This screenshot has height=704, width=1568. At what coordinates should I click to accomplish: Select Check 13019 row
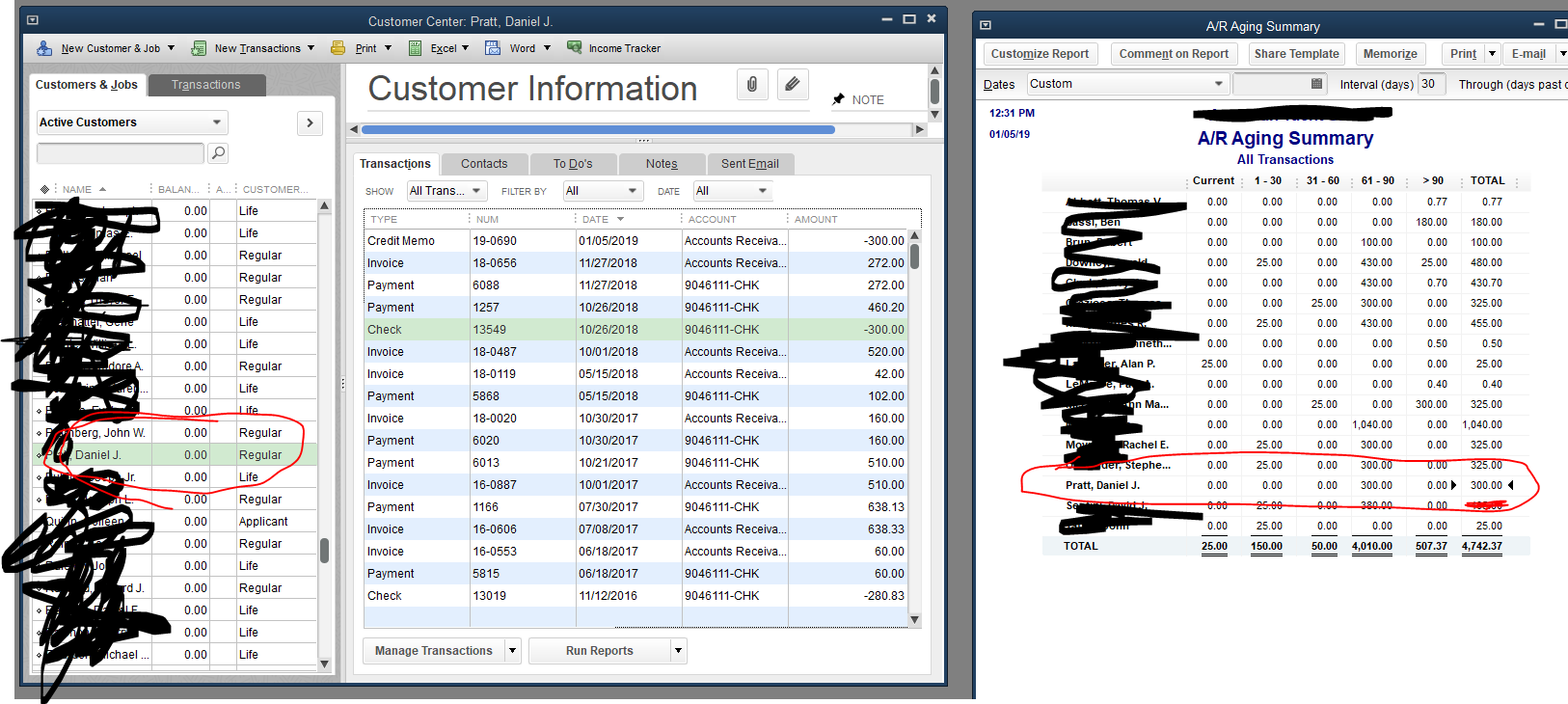(x=635, y=596)
